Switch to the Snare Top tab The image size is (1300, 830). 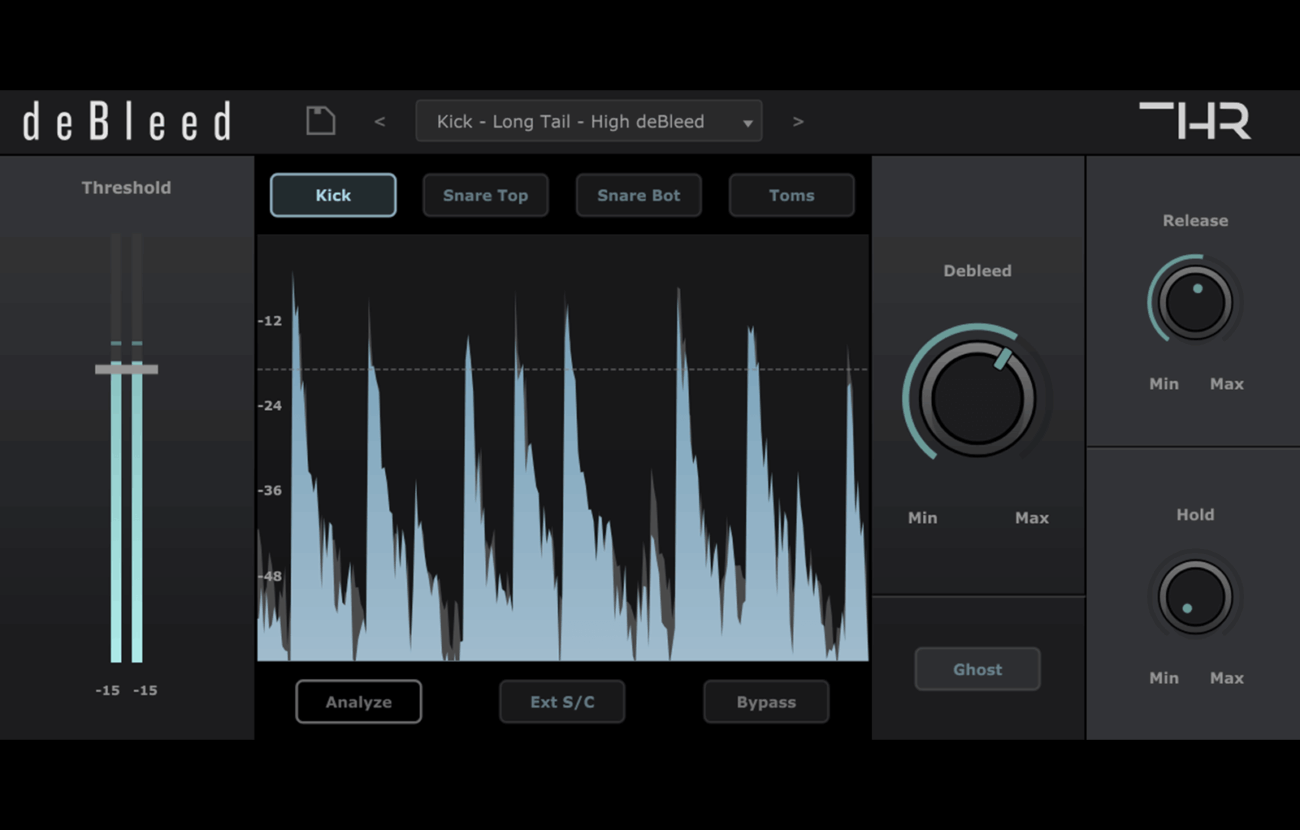click(x=485, y=196)
